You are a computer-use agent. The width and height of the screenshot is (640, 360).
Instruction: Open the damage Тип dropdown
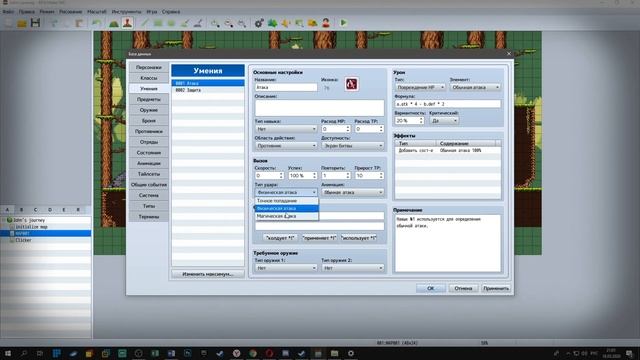pyautogui.click(x=420, y=87)
